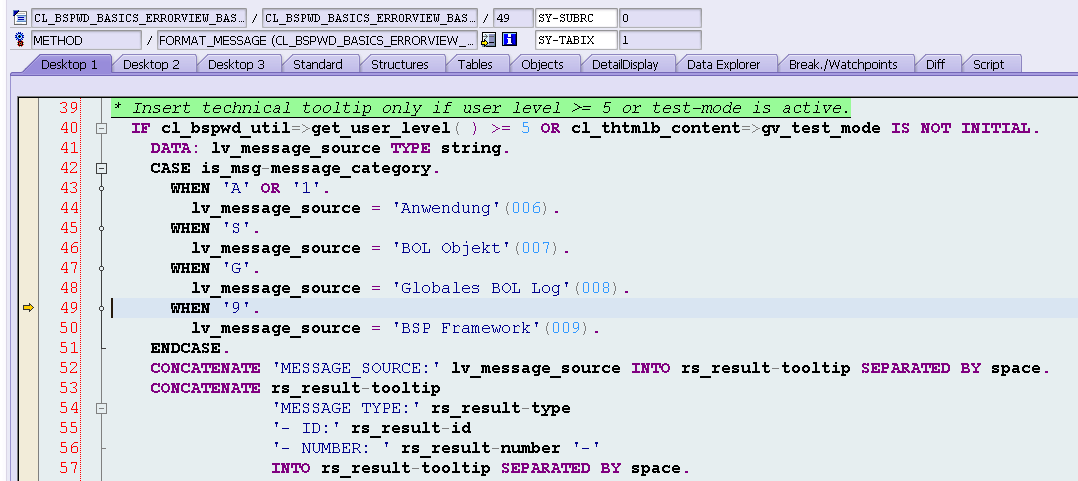Click line number 52 in the margin
This screenshot has width=1078, height=481.
tap(69, 368)
